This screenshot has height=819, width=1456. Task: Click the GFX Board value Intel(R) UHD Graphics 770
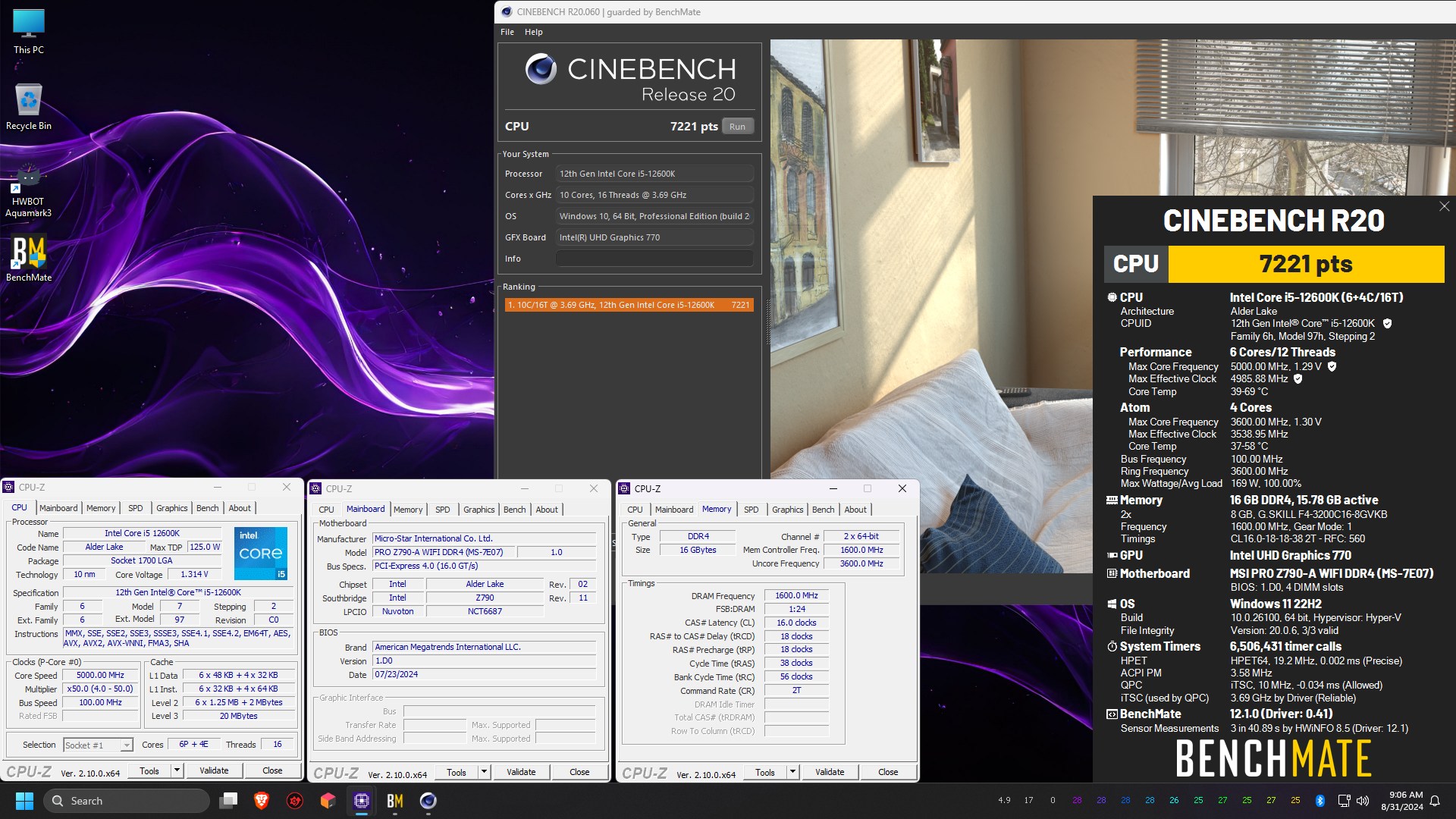[x=654, y=237]
